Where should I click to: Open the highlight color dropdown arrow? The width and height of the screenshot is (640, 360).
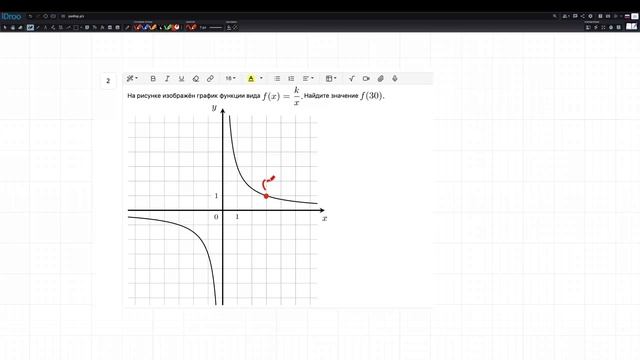261,78
